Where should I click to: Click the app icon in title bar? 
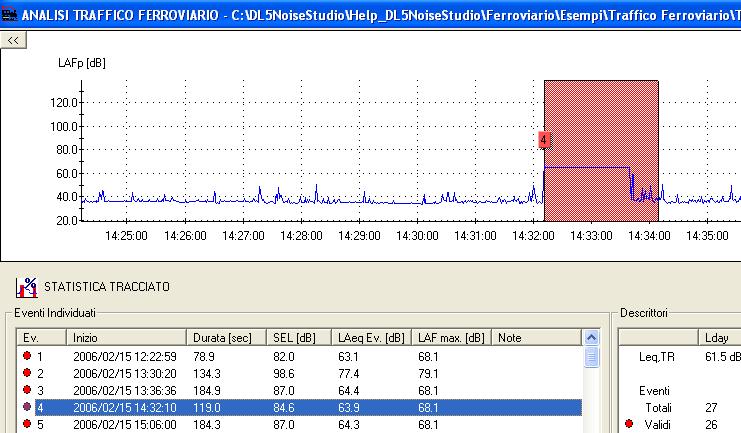[x=9, y=14]
